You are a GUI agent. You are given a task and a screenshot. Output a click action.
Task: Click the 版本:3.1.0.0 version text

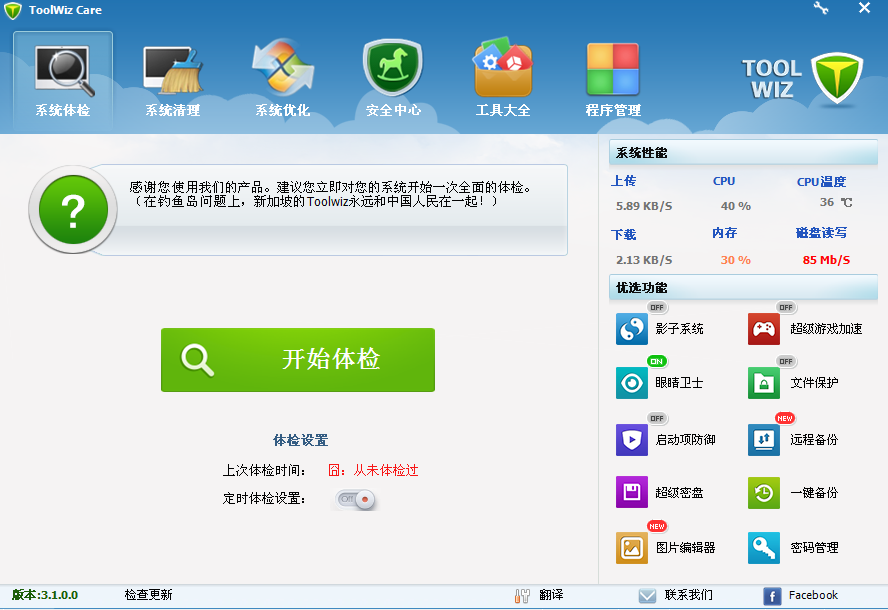(45, 595)
